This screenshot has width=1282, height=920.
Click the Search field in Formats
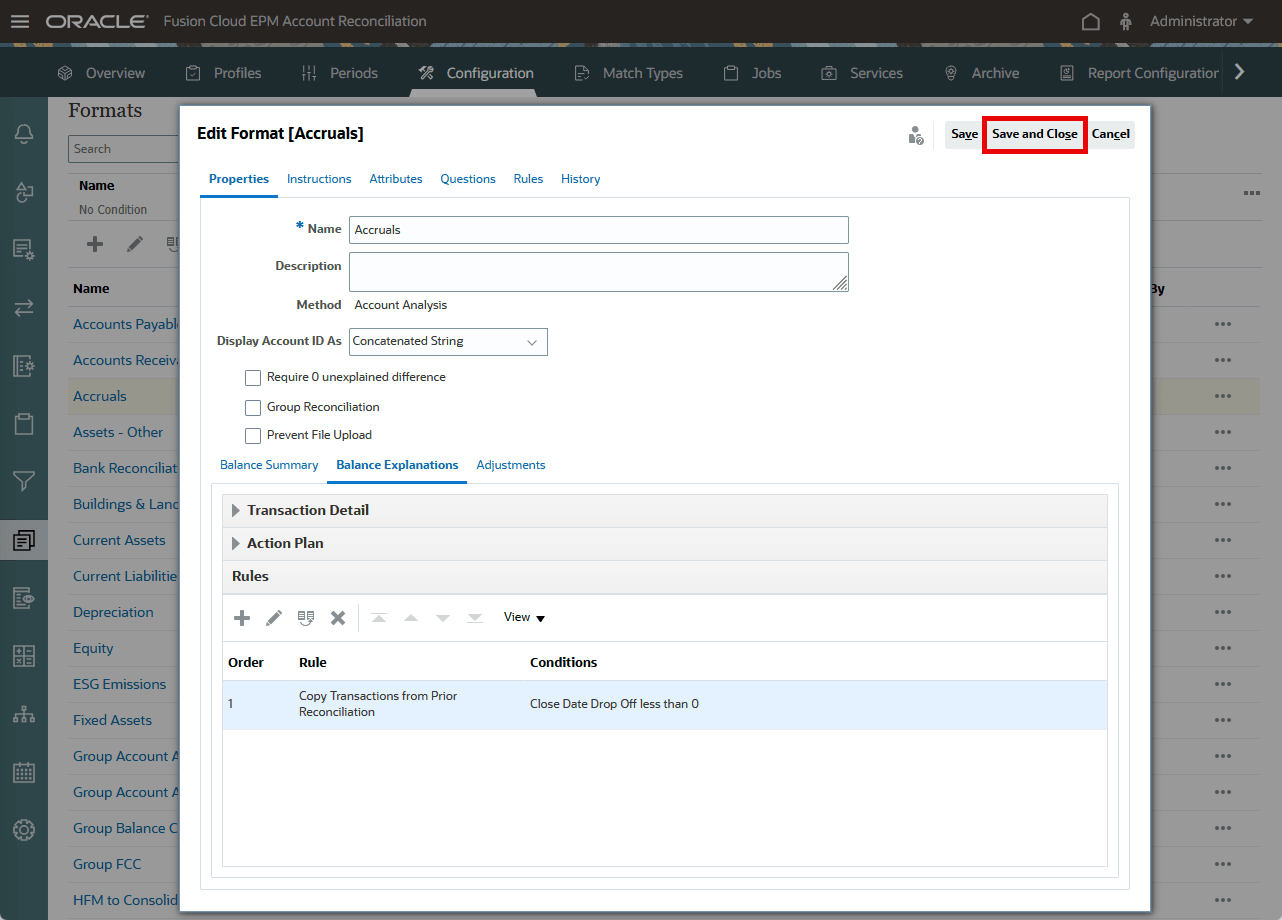[x=124, y=149]
